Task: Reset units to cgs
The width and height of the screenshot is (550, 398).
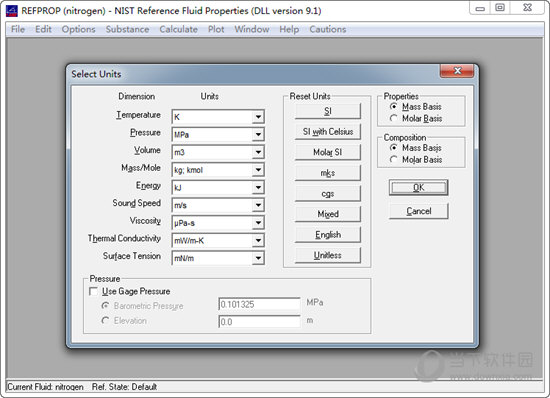Action: click(328, 194)
